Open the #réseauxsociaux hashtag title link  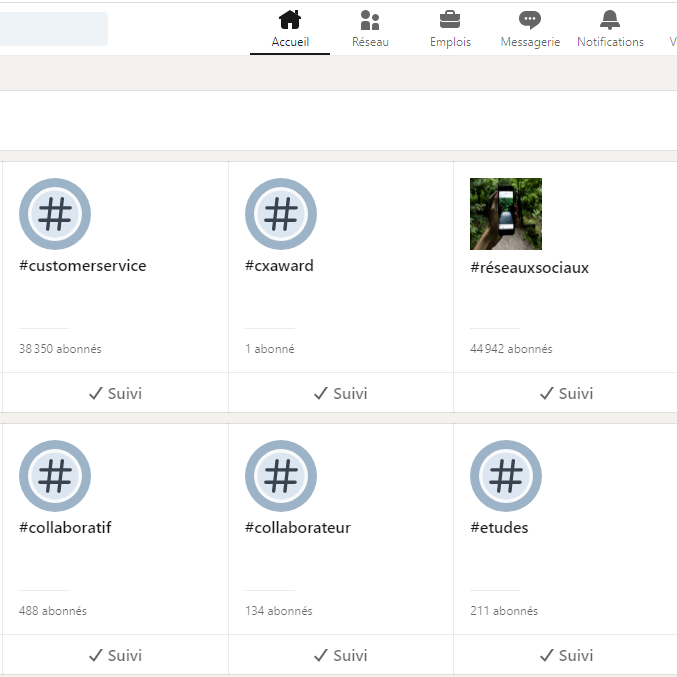(529, 268)
